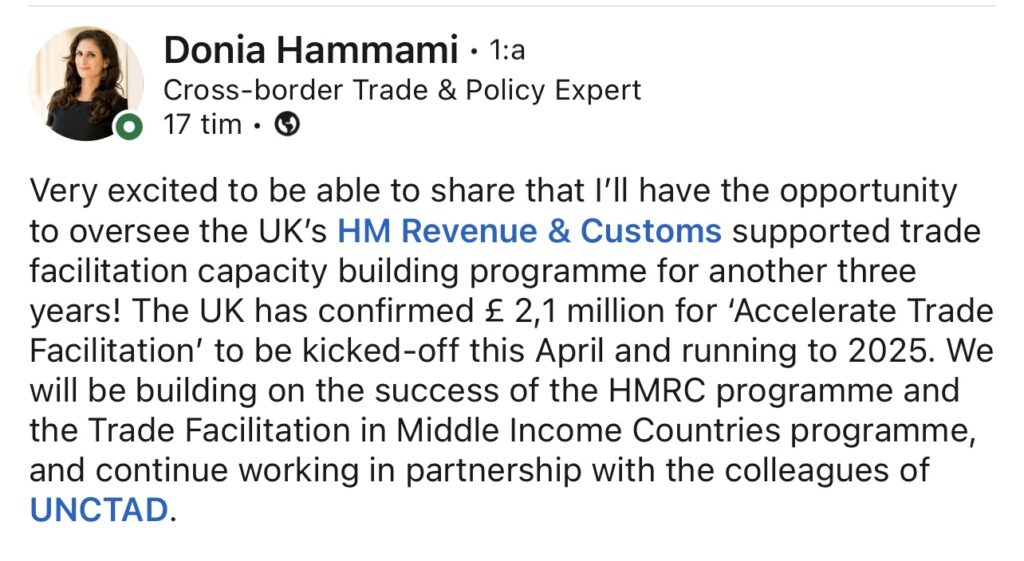The width and height of the screenshot is (1024, 561).
Task: Open Donia Hammami's profile photo
Action: tap(86, 84)
